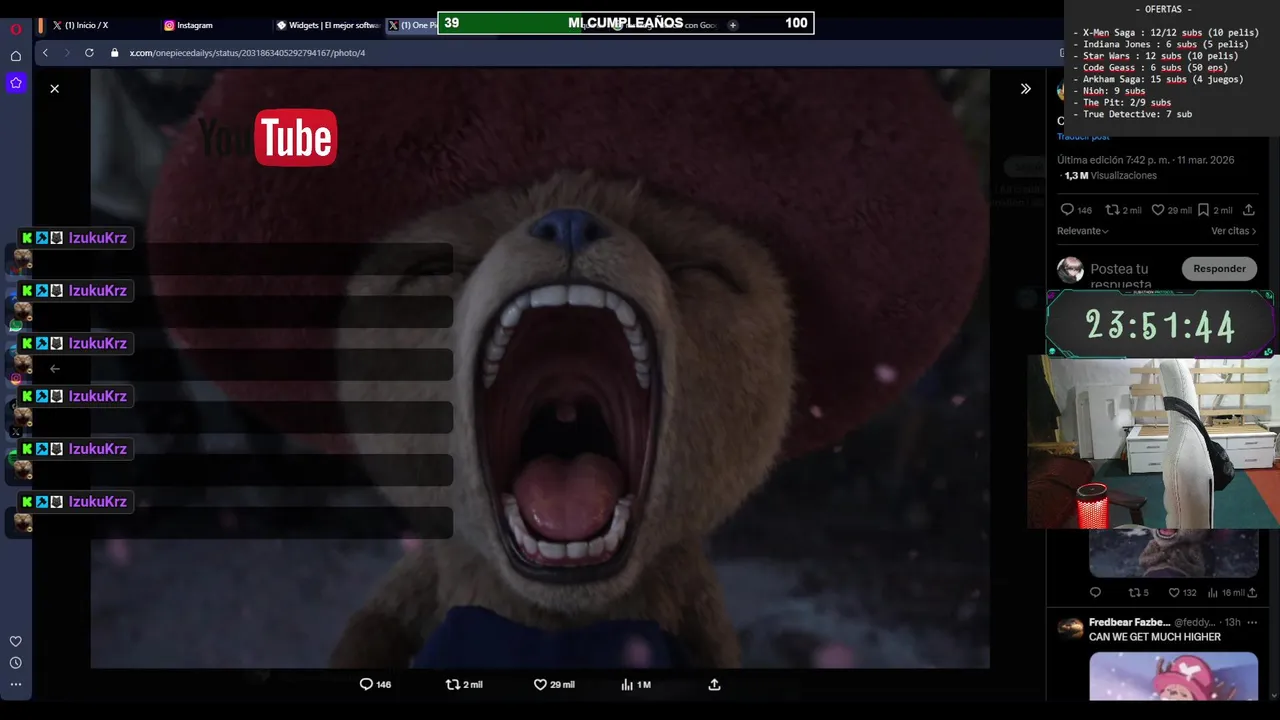The width and height of the screenshot is (1280, 720).
Task: Open more options on Fredbear reply
Action: click(1252, 622)
